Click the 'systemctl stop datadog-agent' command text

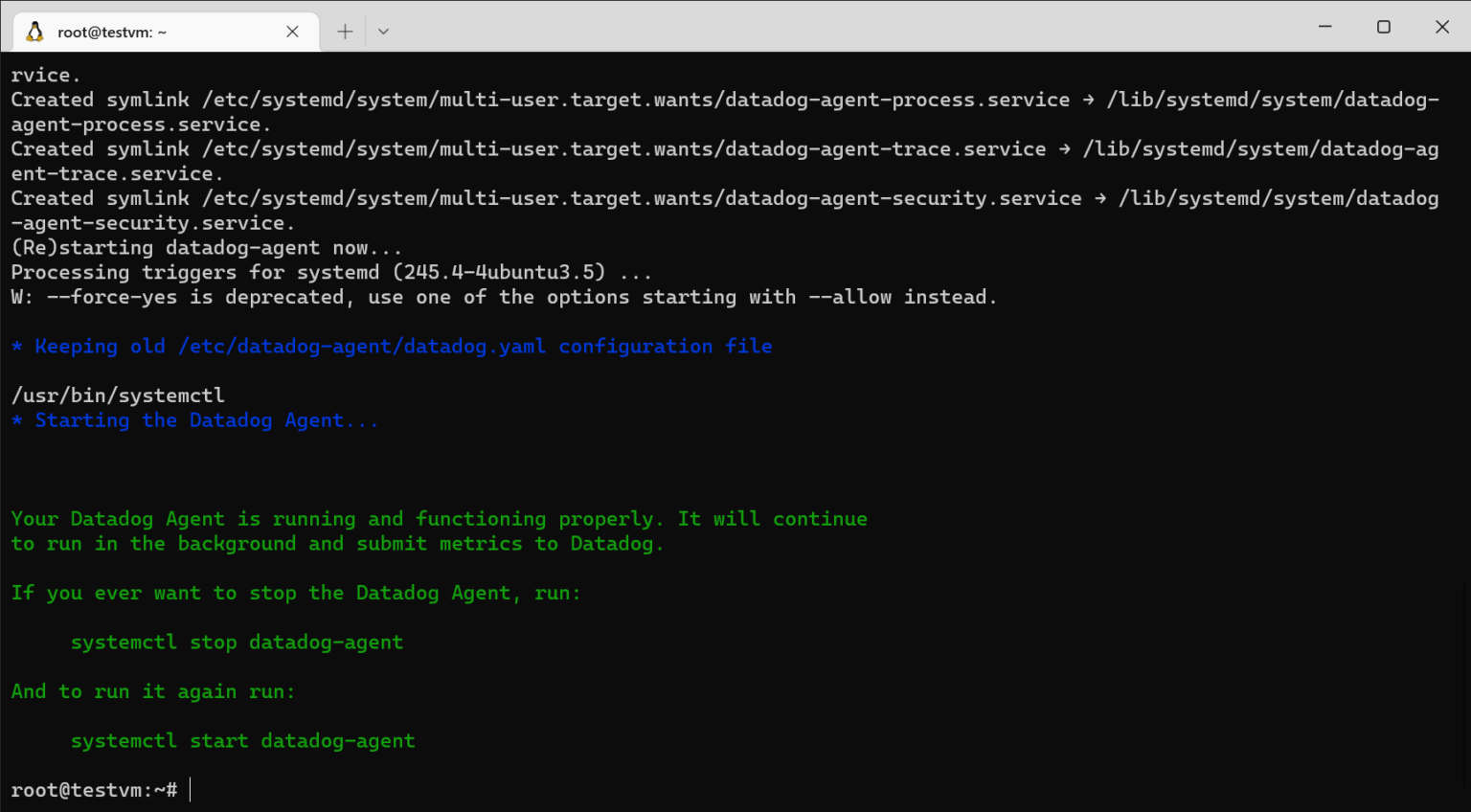(x=237, y=643)
